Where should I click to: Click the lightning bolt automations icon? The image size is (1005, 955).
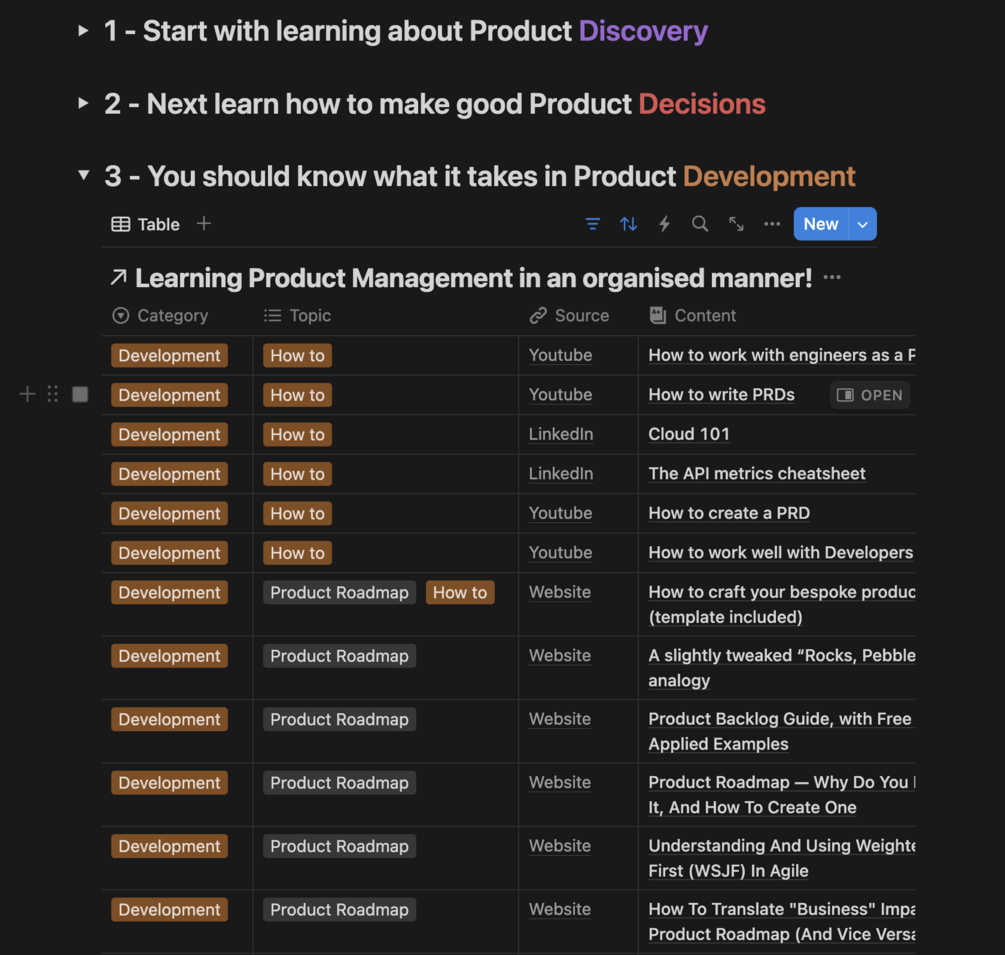pyautogui.click(x=664, y=224)
